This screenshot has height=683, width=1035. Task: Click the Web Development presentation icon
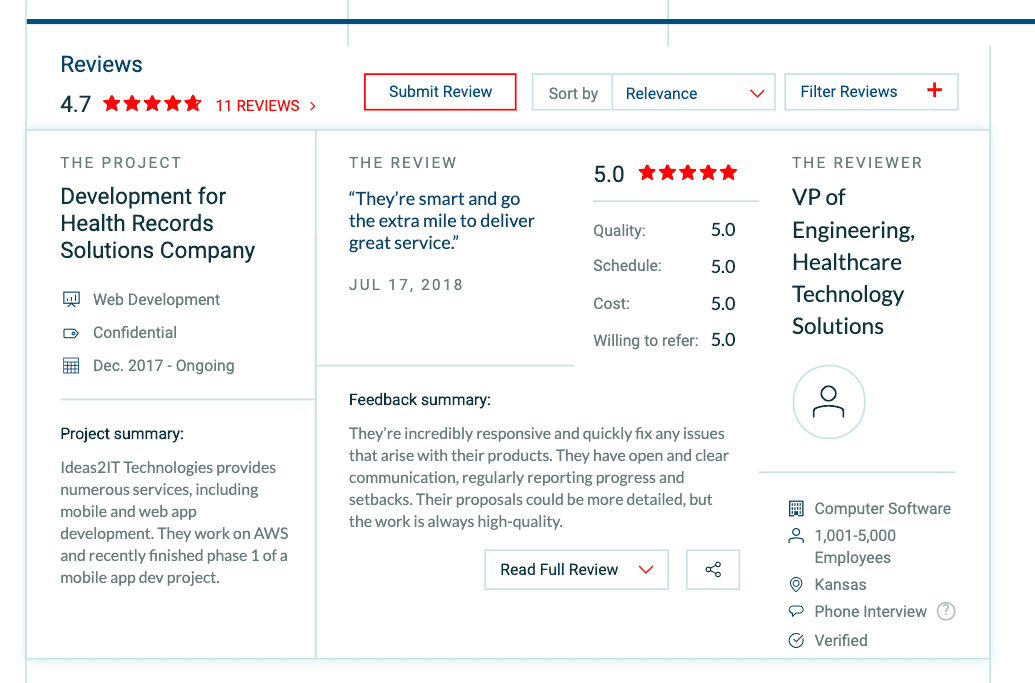(71, 300)
